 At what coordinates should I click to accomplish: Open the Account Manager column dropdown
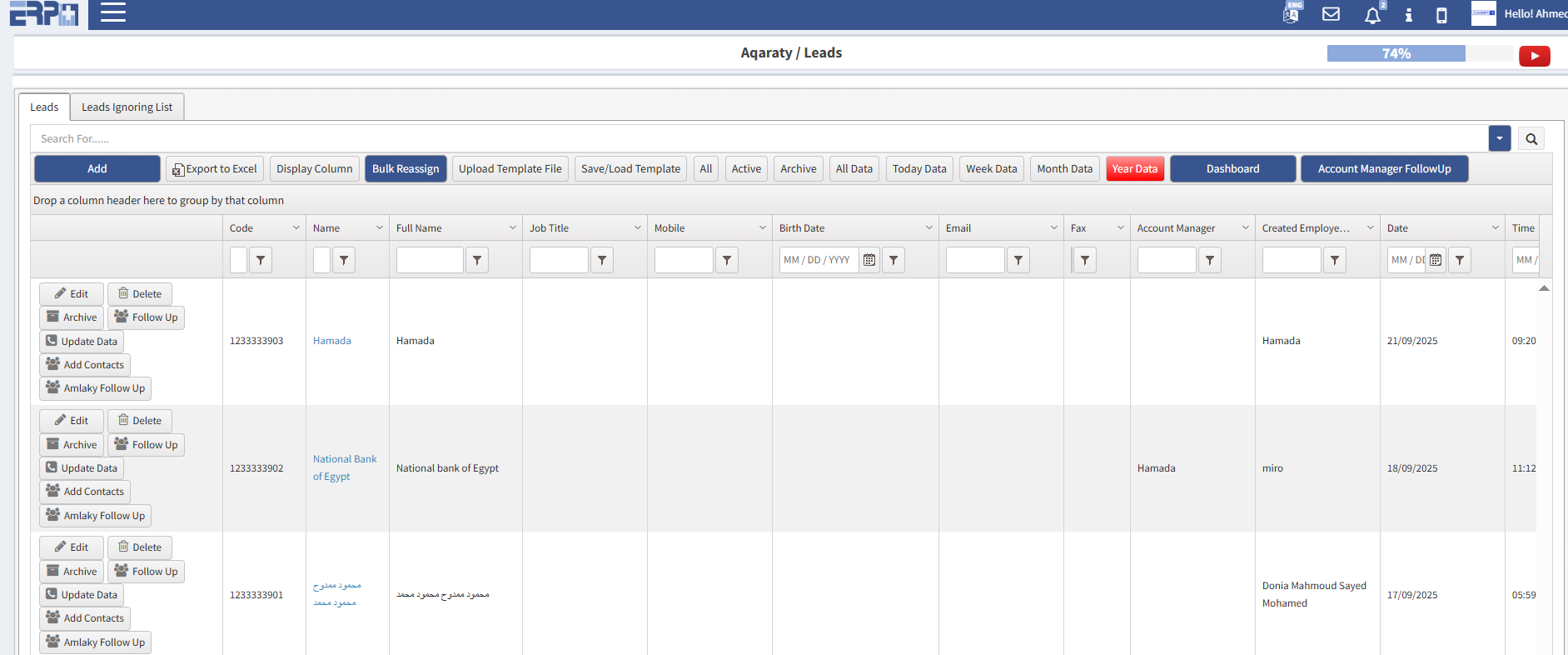pyautogui.click(x=1246, y=228)
